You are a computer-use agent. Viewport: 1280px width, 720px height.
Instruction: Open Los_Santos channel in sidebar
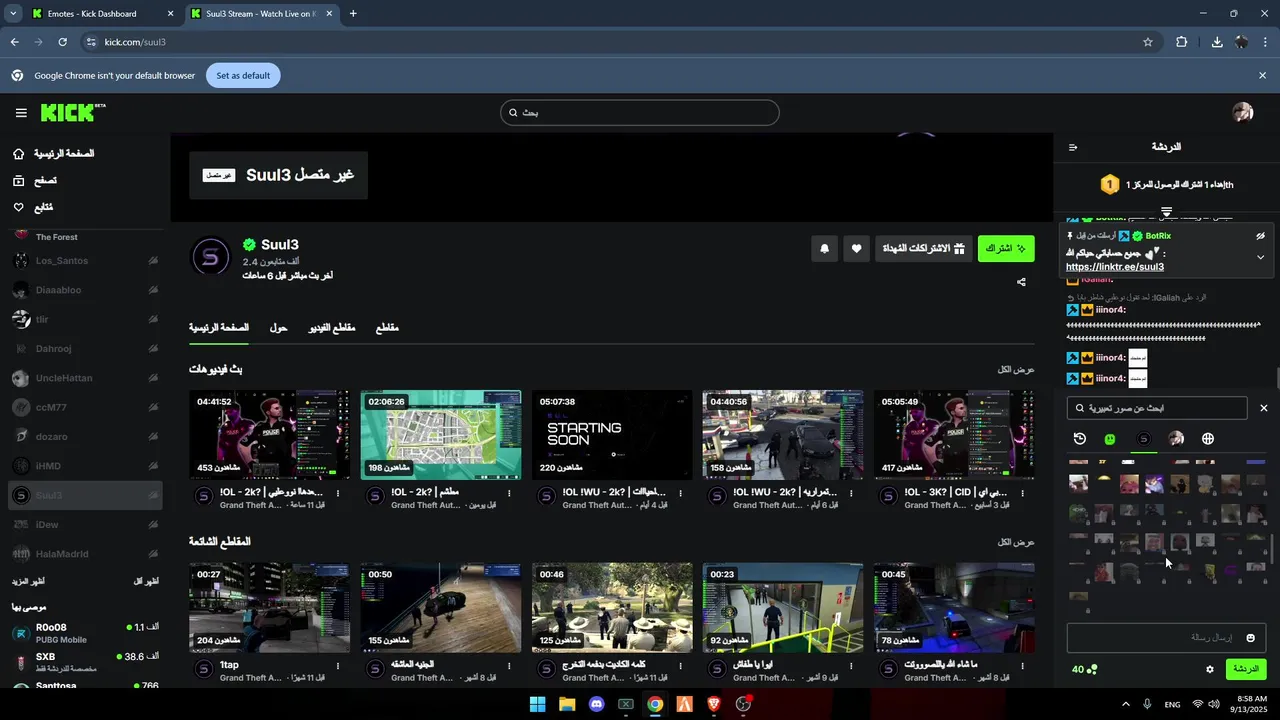pos(85,261)
